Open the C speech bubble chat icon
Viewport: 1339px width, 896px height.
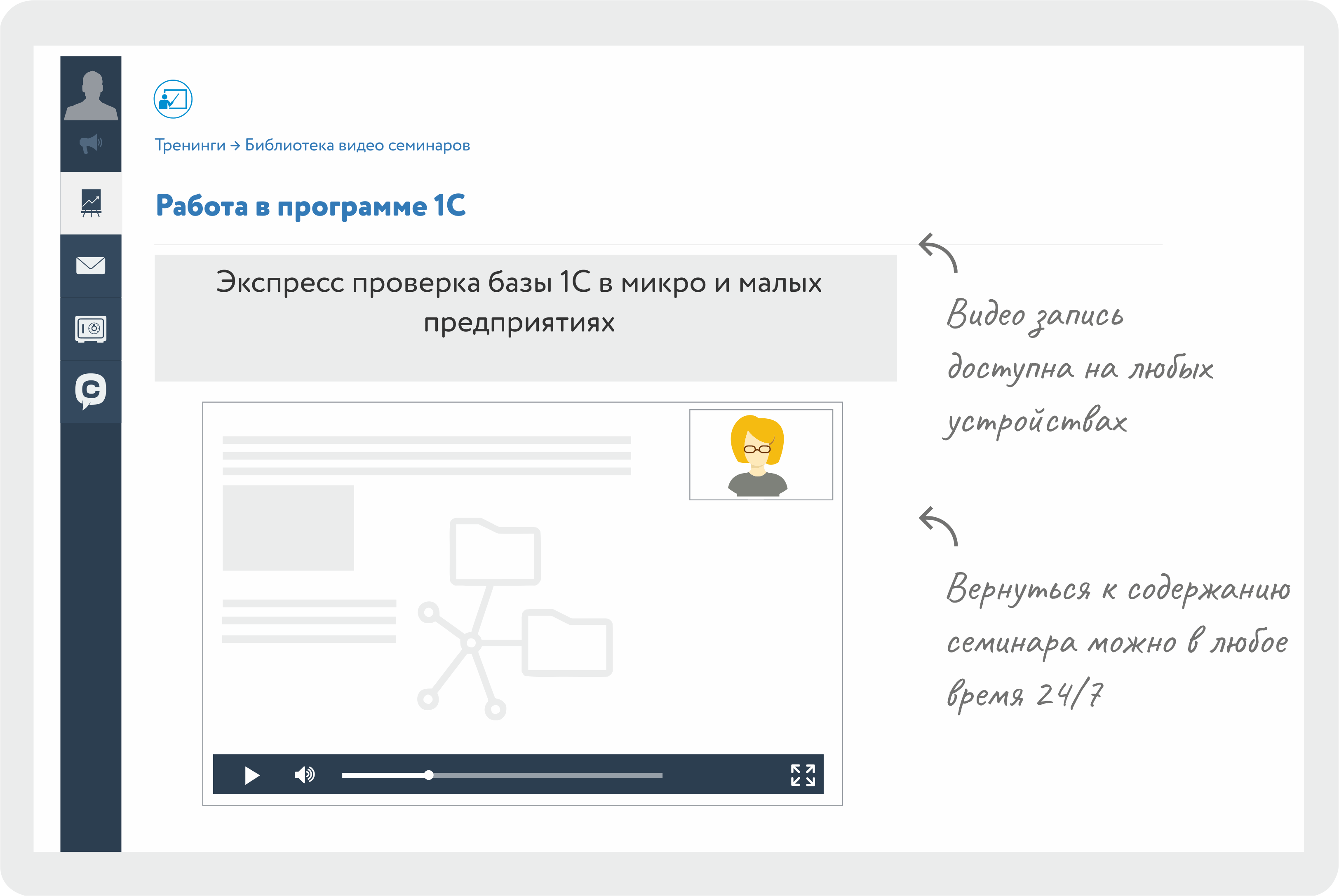coord(91,391)
